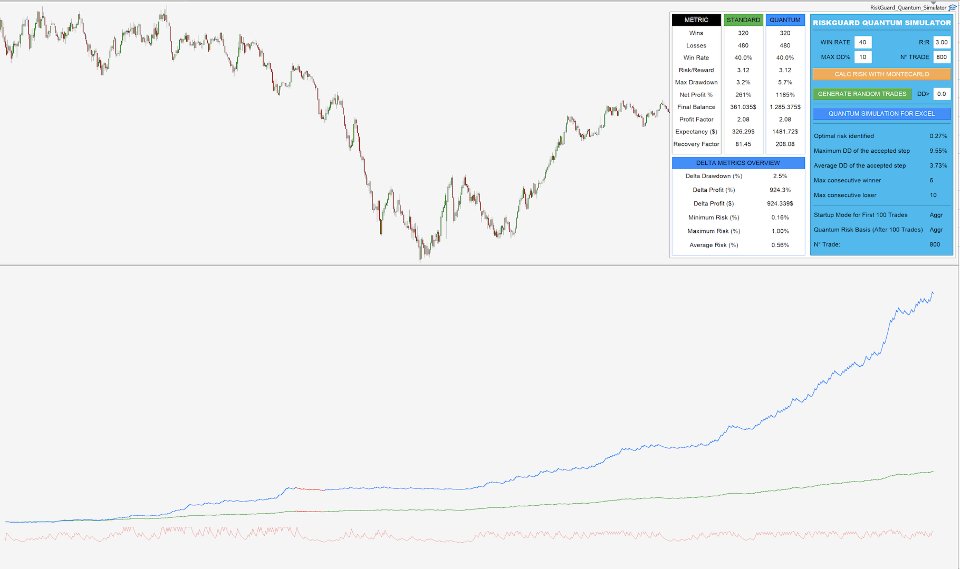Click GENERATE RANDOM TRADES button

(x=861, y=93)
